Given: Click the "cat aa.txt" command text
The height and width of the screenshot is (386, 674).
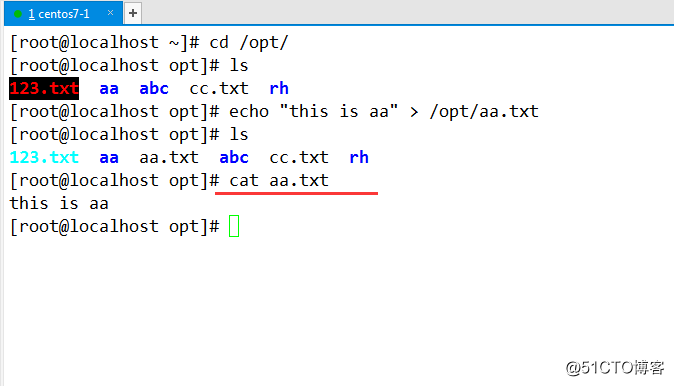Looking at the screenshot, I should (x=279, y=181).
